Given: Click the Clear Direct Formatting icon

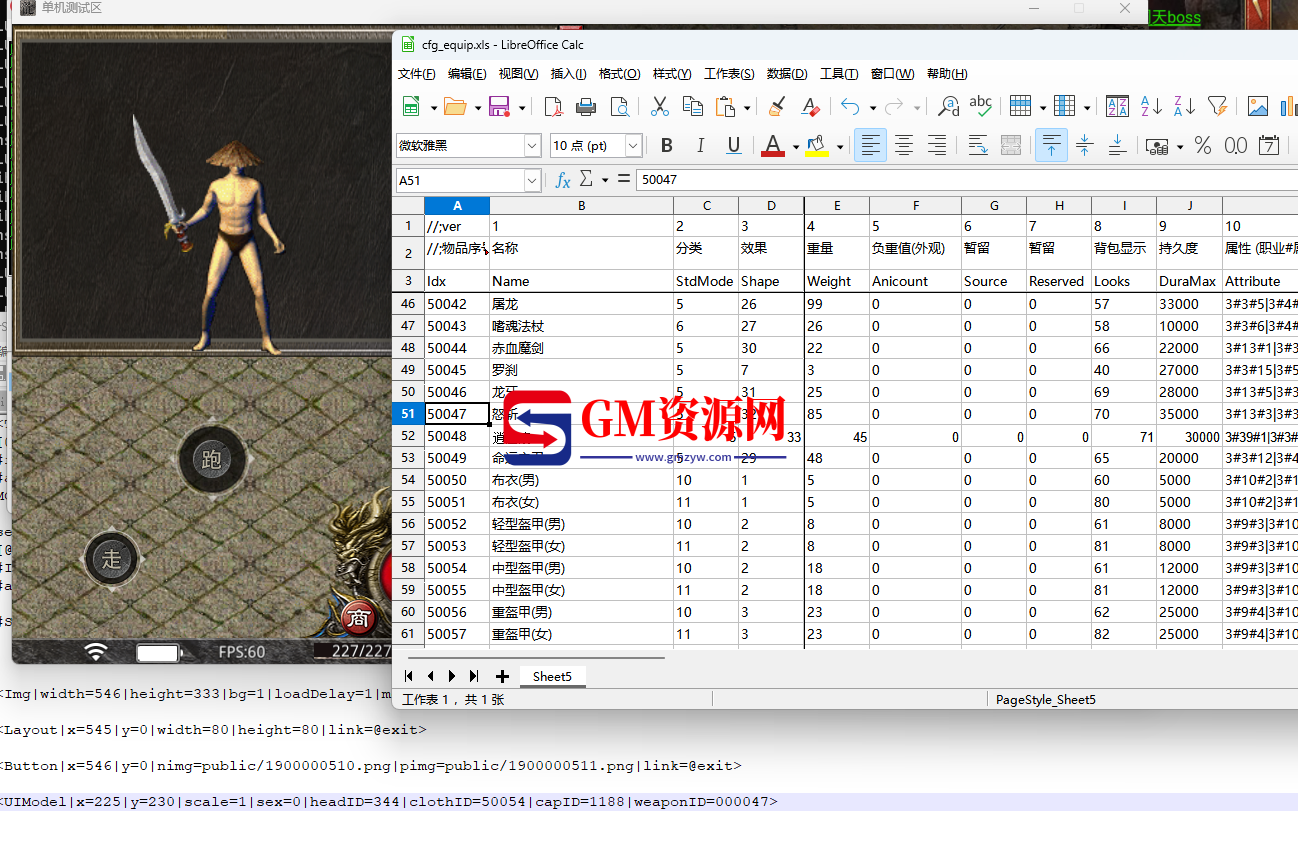Looking at the screenshot, I should pyautogui.click(x=810, y=107).
